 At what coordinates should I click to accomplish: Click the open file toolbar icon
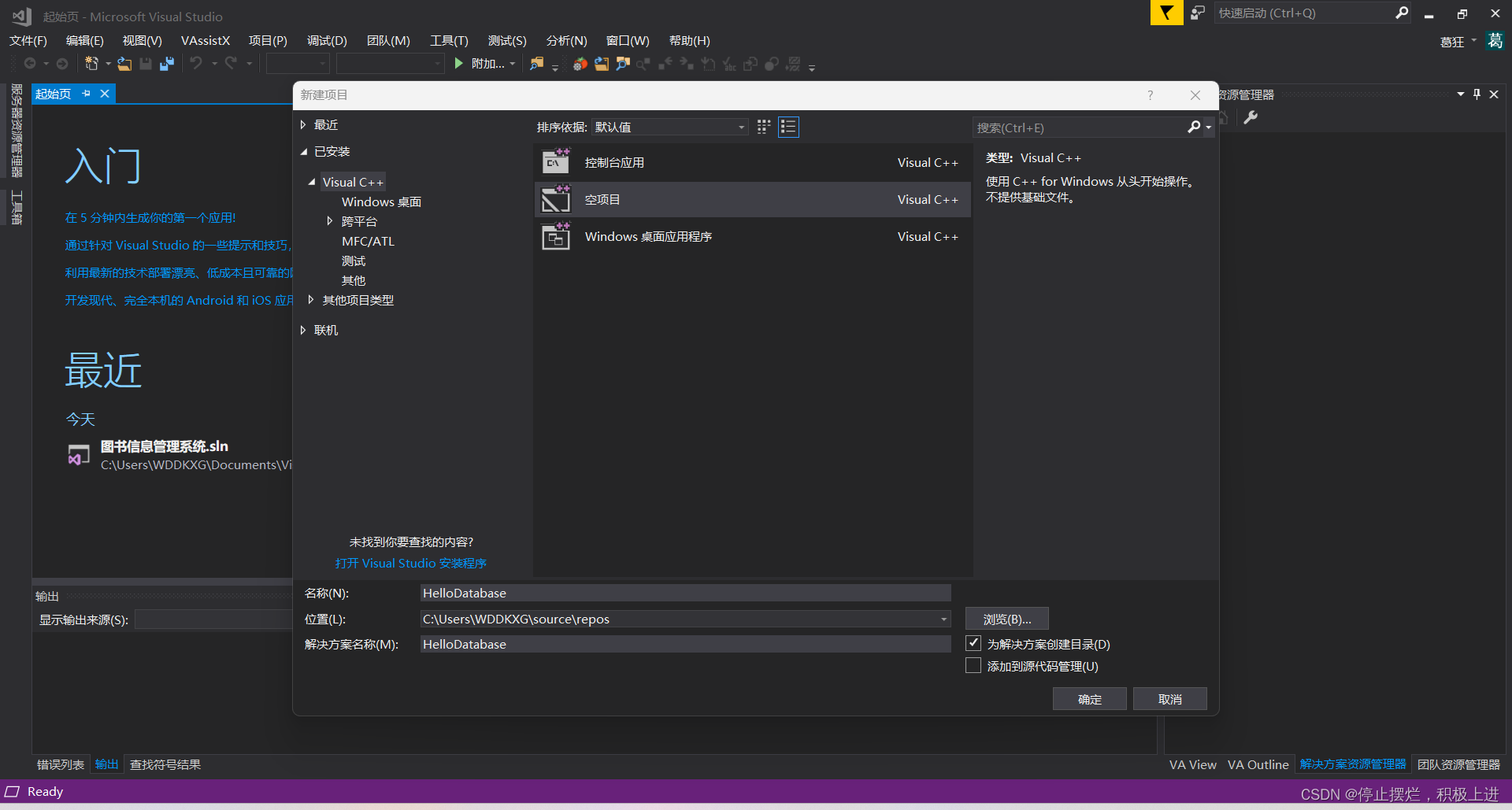124,64
